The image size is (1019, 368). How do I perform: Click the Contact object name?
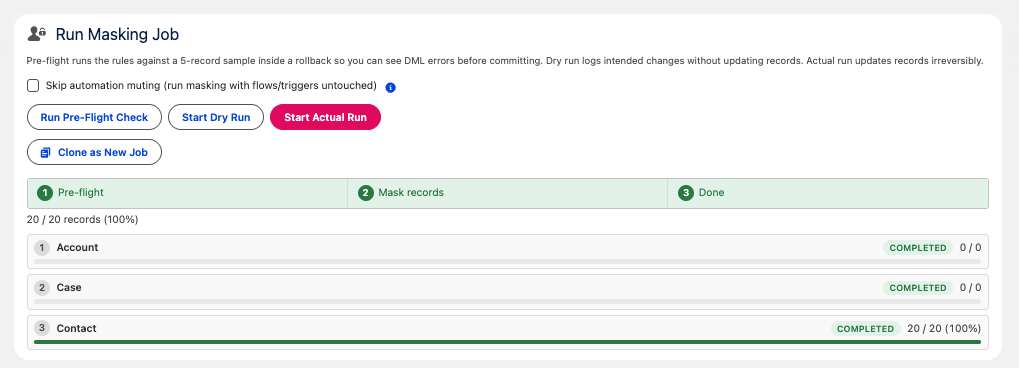(x=77, y=328)
